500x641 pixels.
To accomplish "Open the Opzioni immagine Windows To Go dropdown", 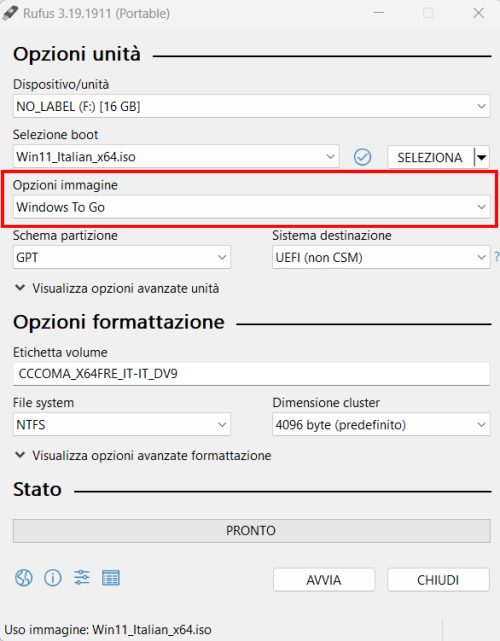I will [251, 207].
